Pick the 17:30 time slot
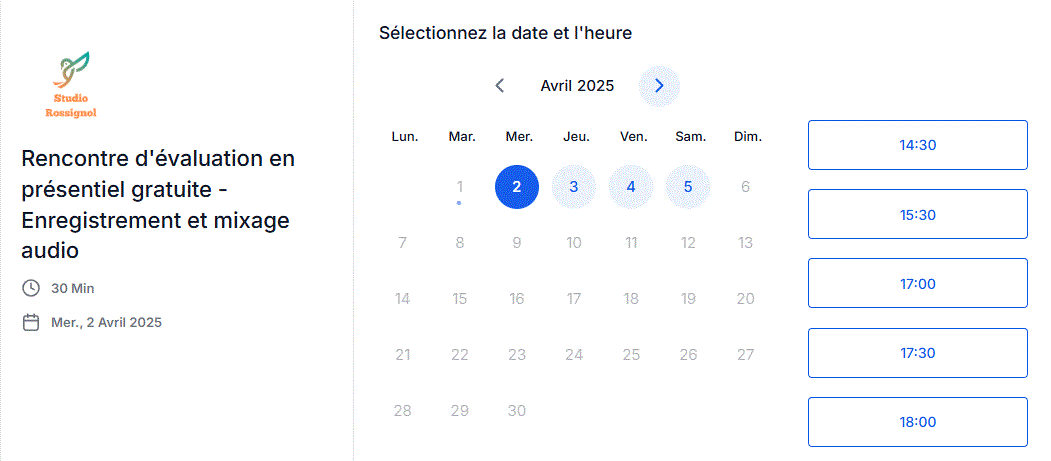This screenshot has height=461, width=1051. tap(917, 353)
